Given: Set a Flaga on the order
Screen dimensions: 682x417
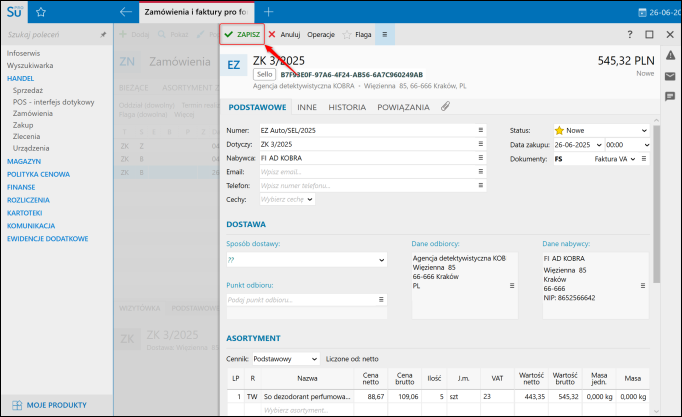Looking at the screenshot, I should tap(357, 35).
